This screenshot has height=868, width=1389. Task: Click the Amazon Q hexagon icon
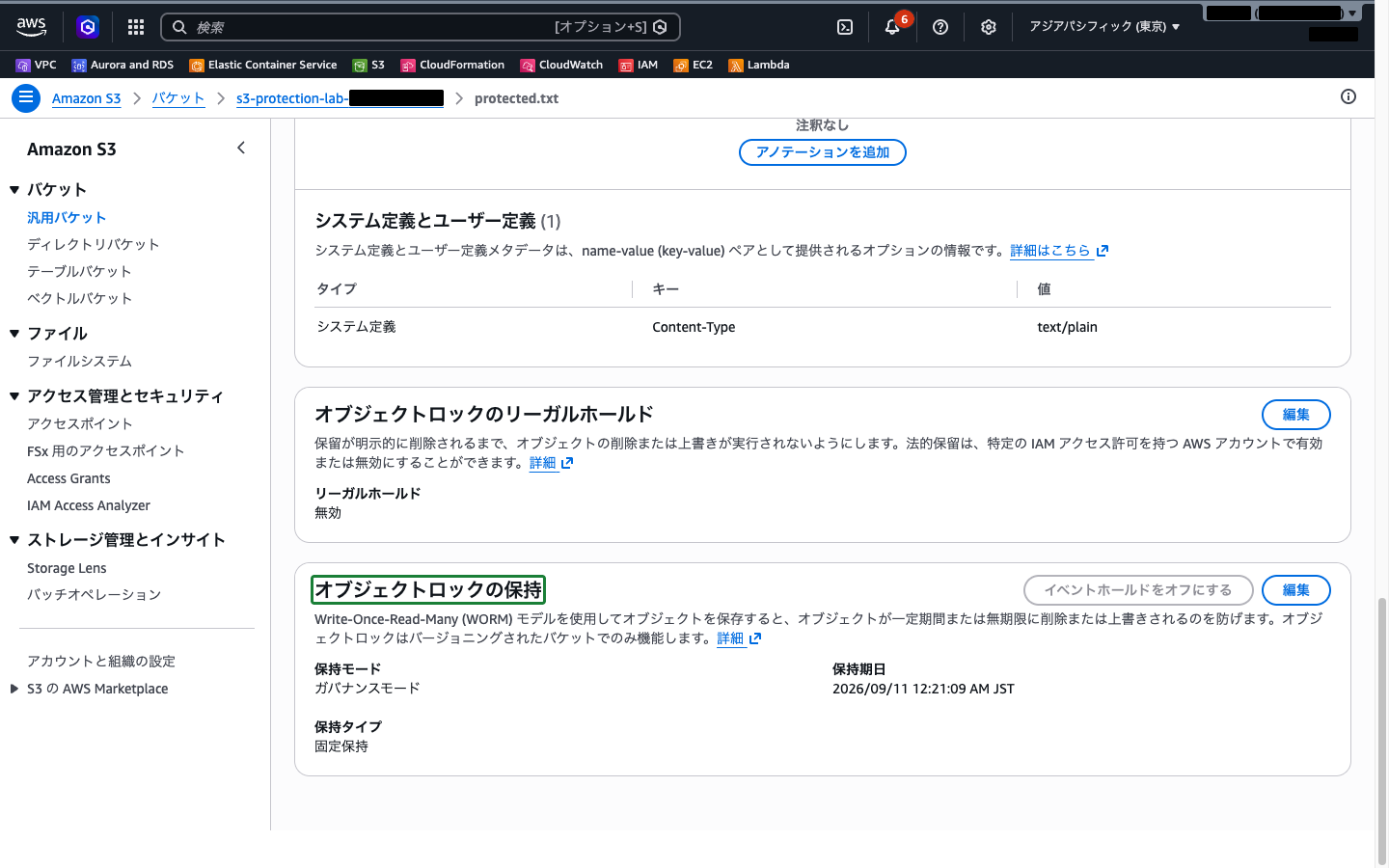88,27
